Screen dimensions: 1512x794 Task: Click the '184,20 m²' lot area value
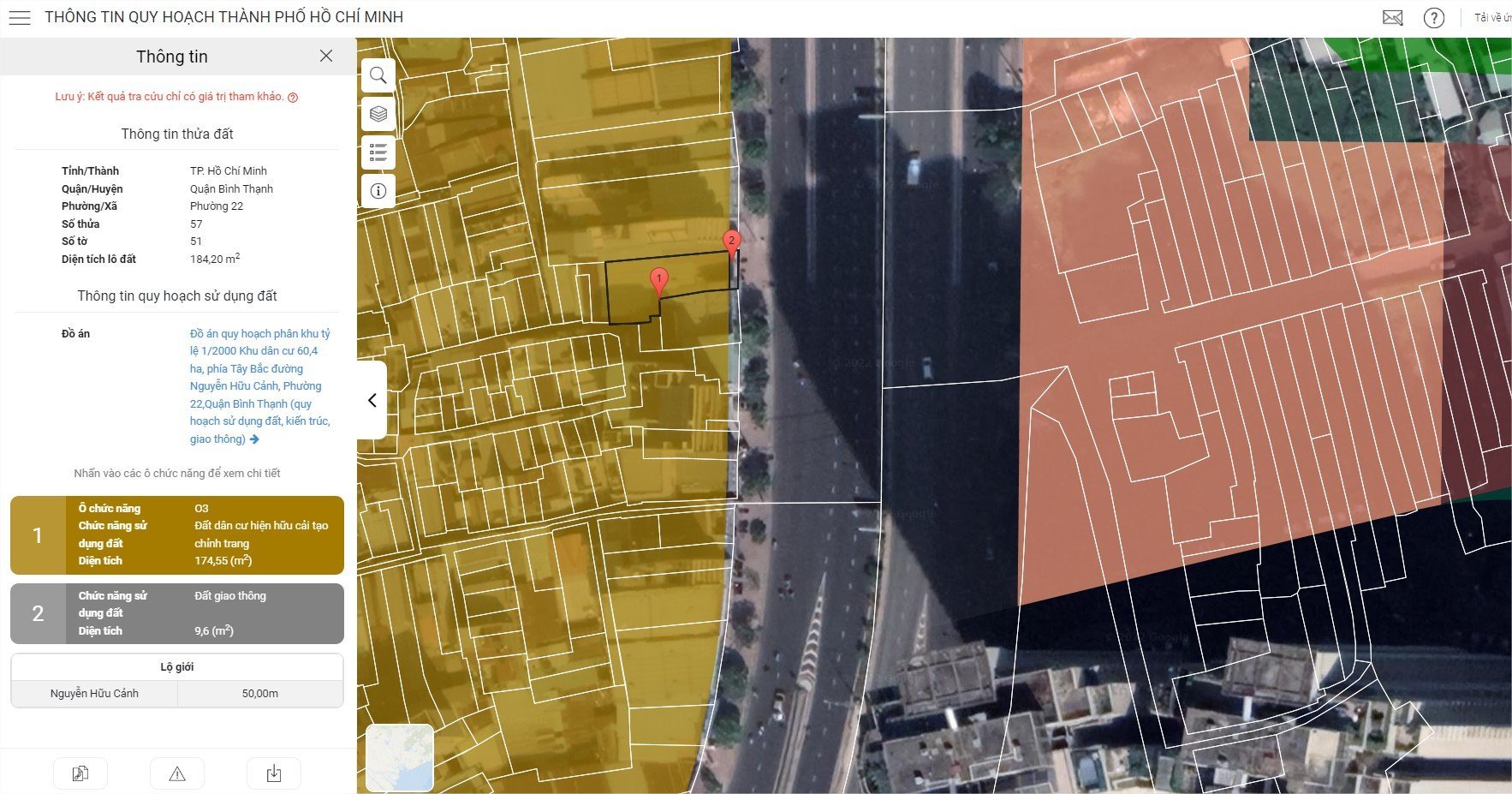click(215, 259)
